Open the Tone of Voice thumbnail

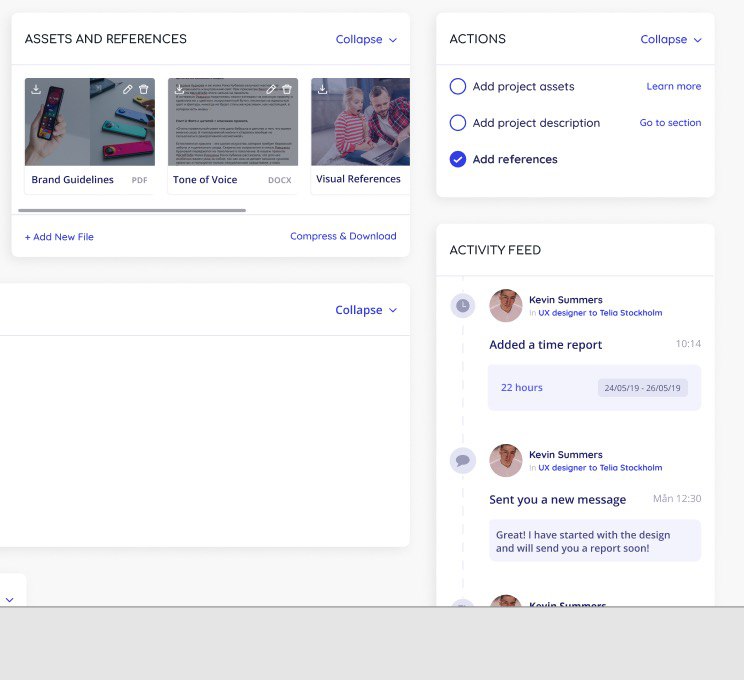[233, 122]
